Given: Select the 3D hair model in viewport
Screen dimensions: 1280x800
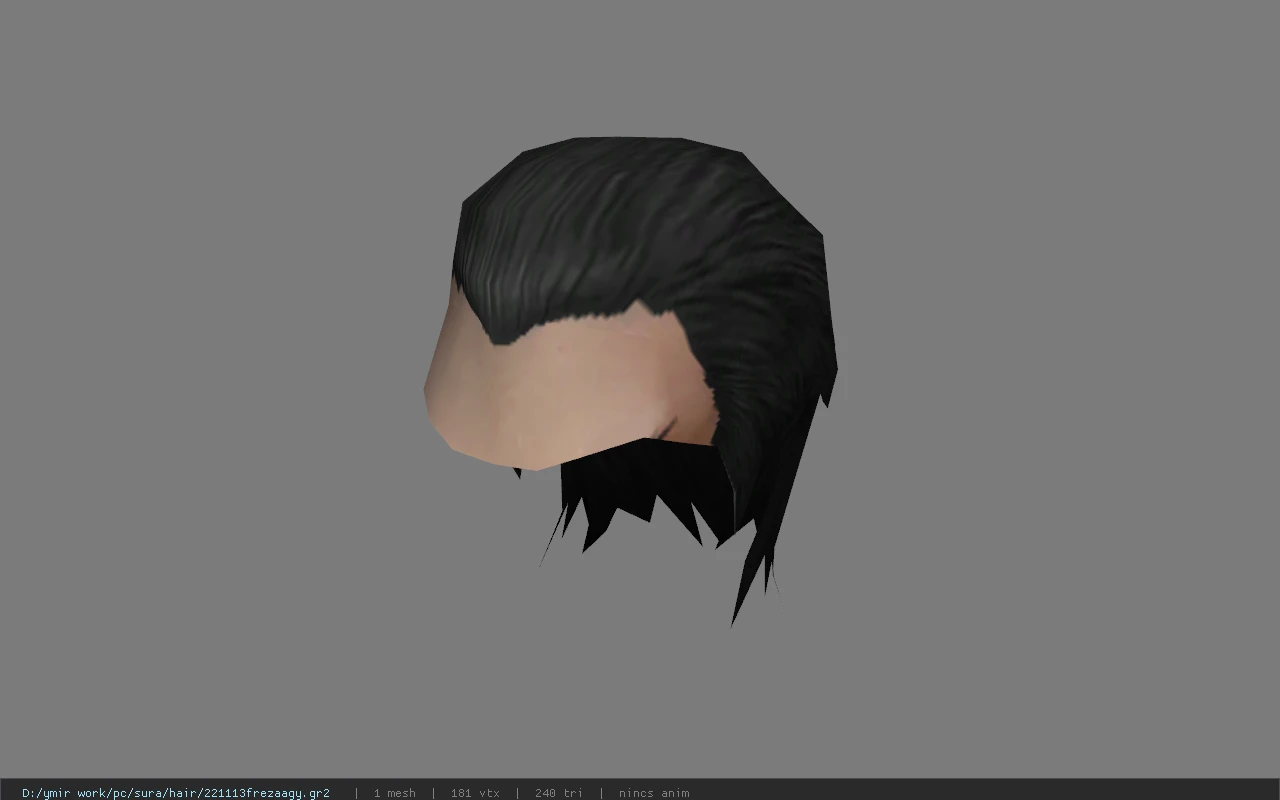Looking at the screenshot, I should pos(631,380).
